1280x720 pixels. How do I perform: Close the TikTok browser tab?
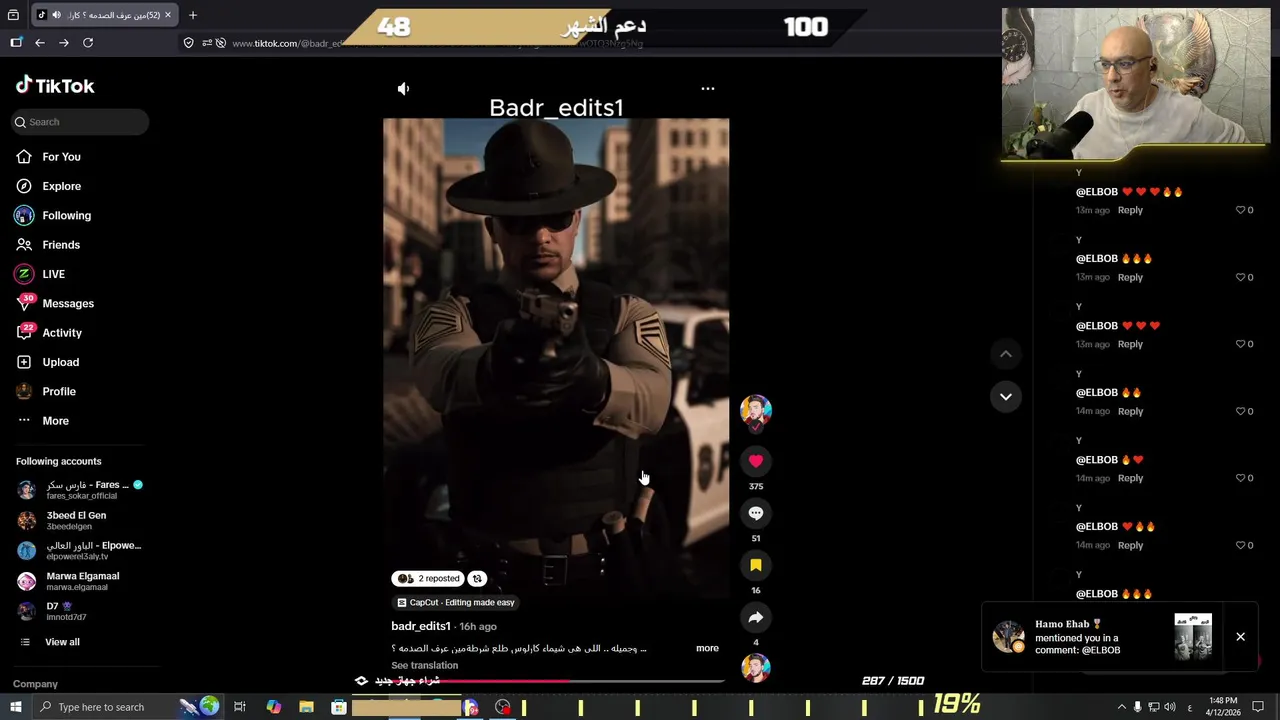click(168, 15)
